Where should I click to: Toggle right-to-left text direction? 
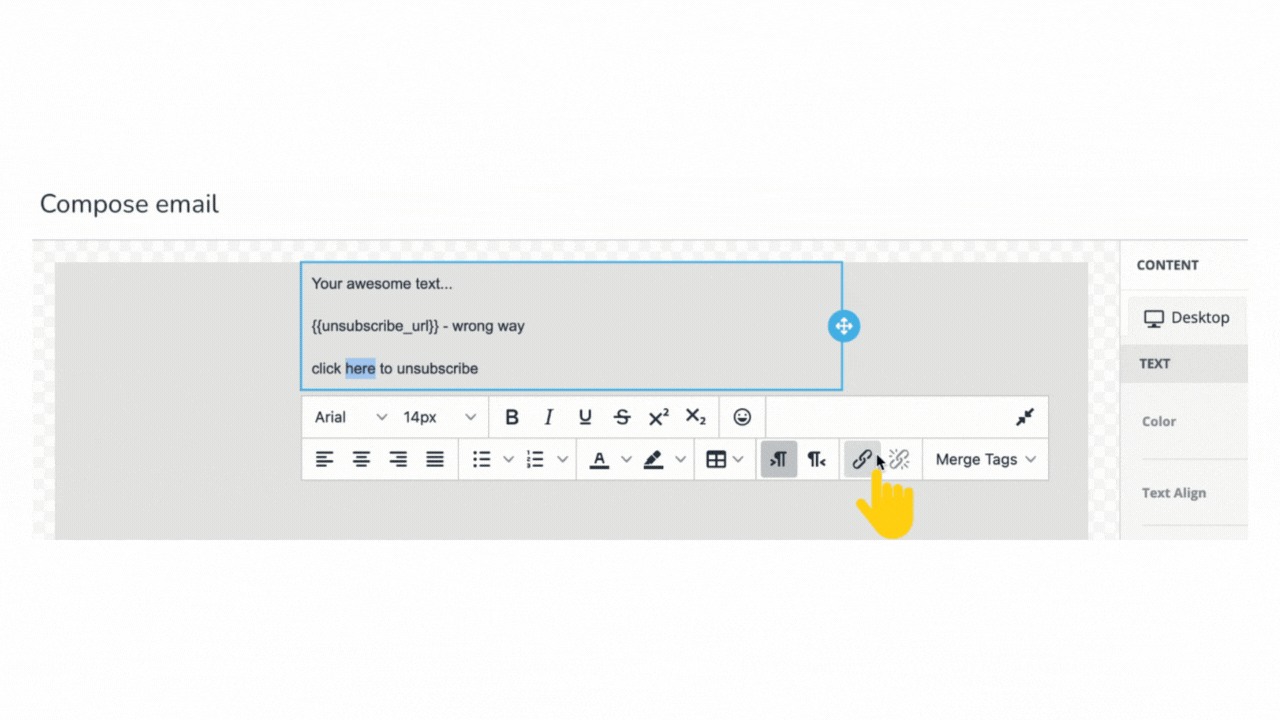816,459
